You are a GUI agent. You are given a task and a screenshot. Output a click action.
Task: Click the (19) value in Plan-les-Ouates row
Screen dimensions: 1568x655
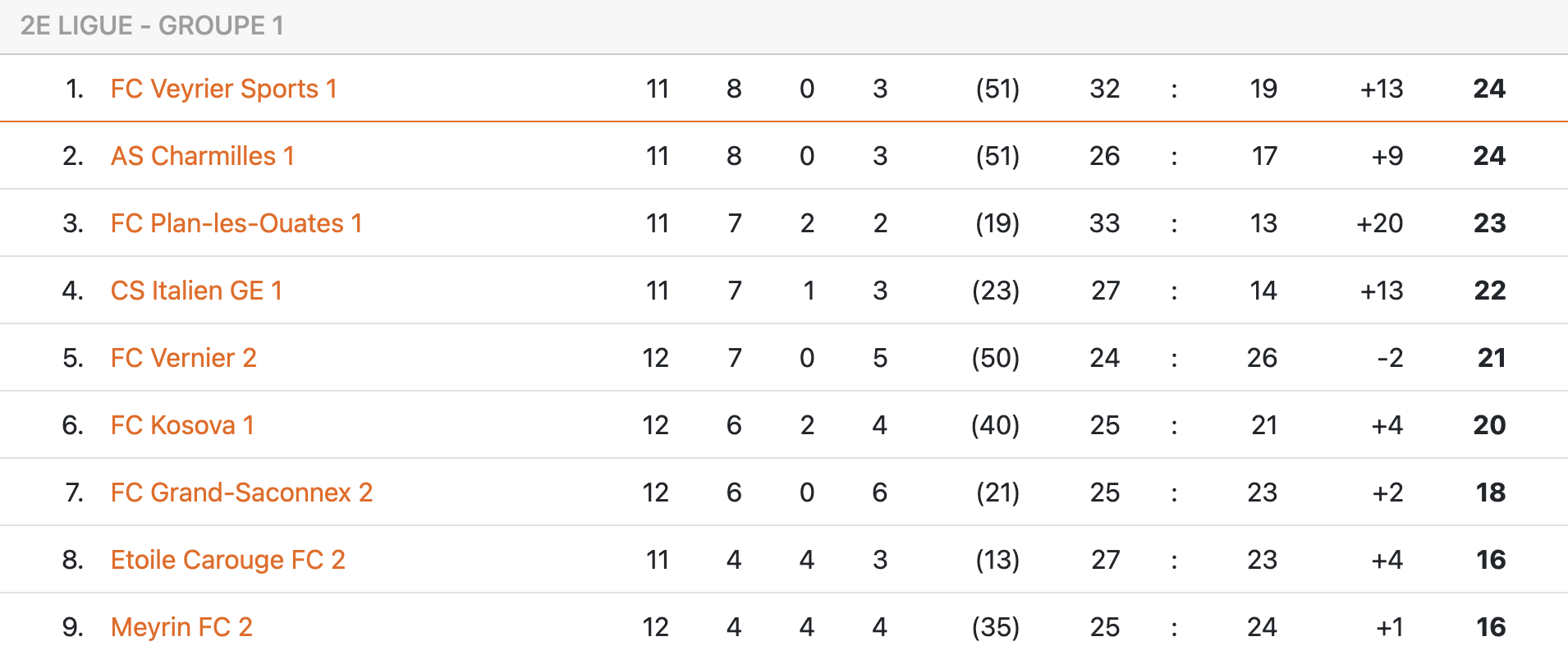click(x=997, y=223)
